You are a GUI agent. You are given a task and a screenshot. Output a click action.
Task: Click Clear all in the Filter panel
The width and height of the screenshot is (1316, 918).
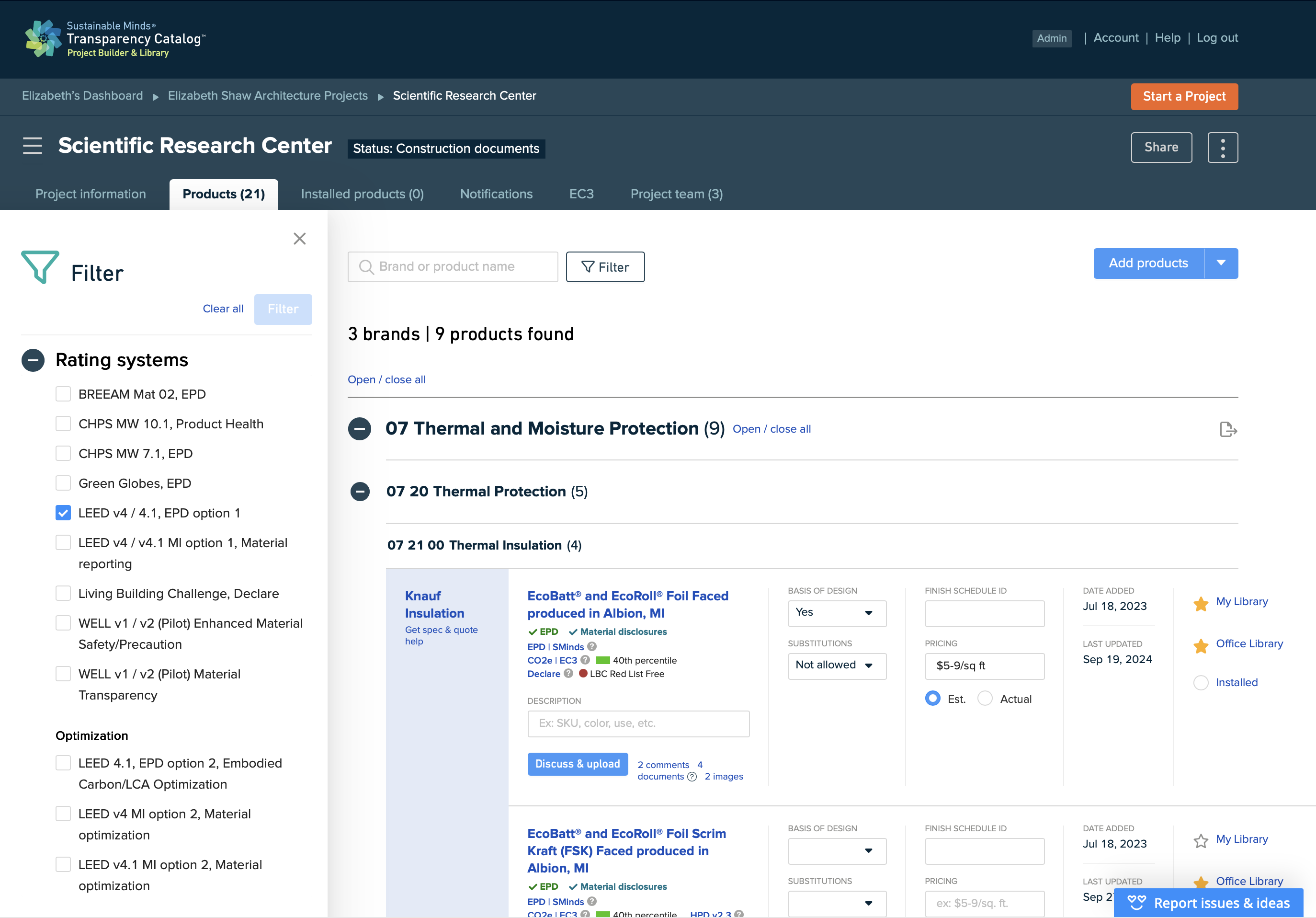223,309
